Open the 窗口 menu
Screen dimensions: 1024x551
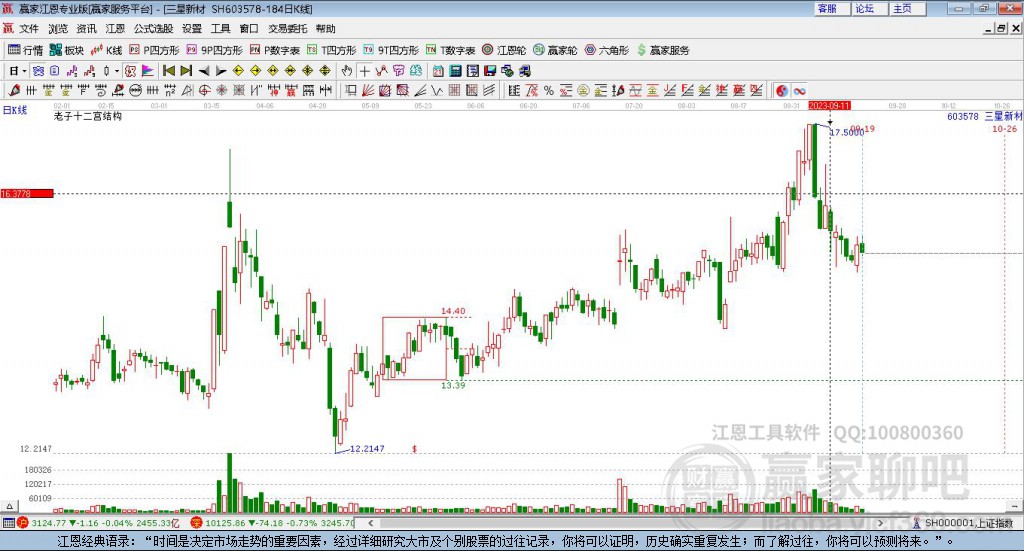pos(249,29)
